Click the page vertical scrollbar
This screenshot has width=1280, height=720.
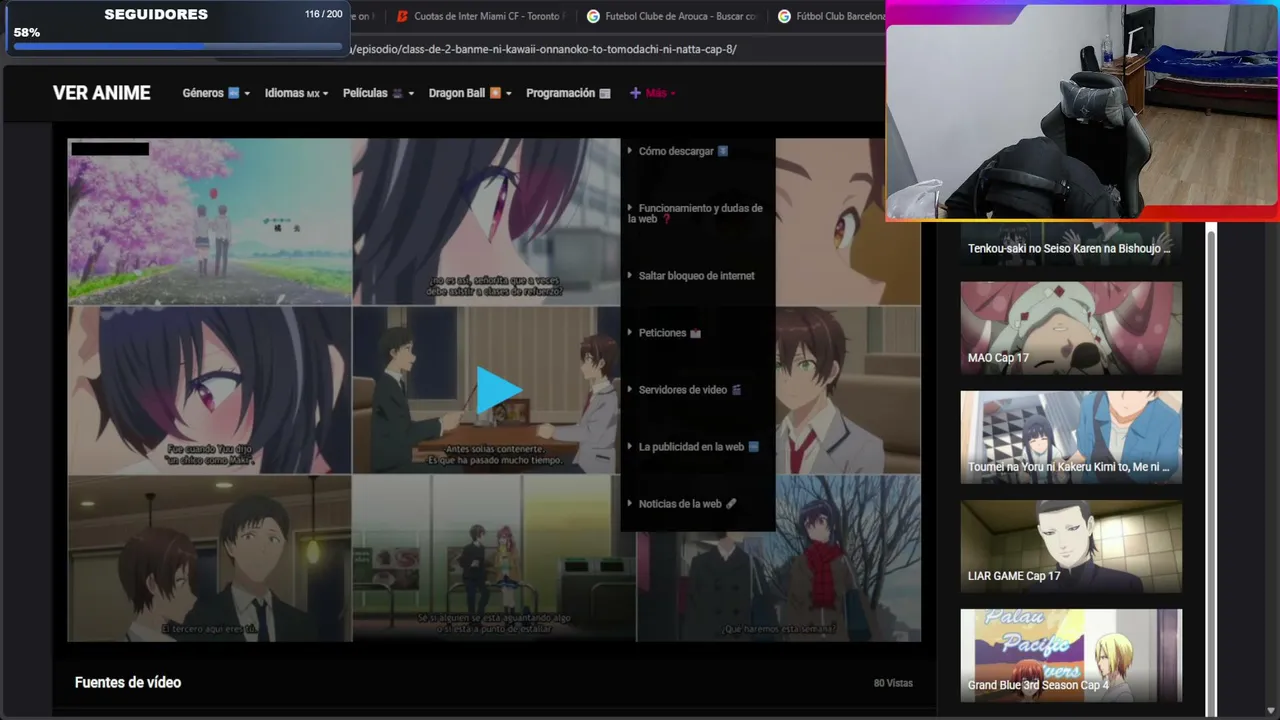tap(1212, 469)
